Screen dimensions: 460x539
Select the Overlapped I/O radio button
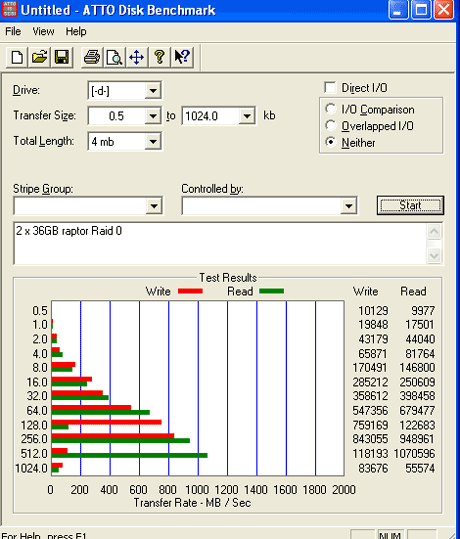pyautogui.click(x=330, y=125)
